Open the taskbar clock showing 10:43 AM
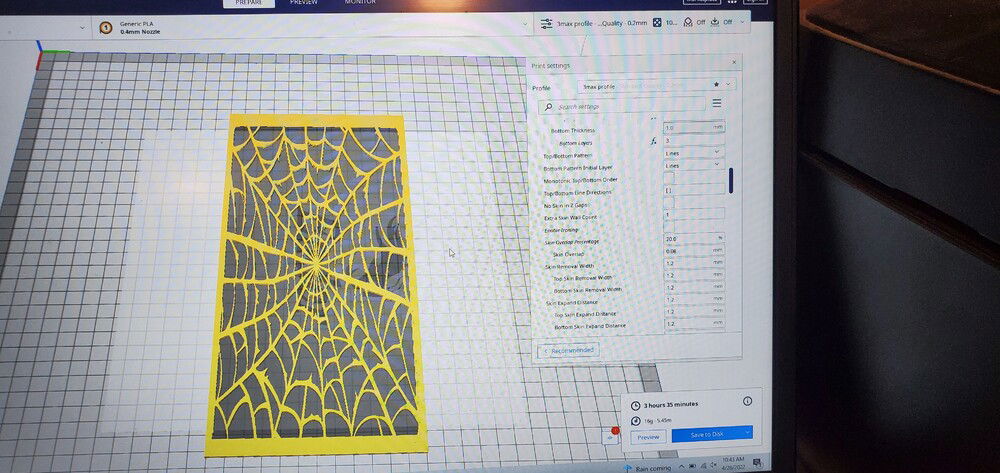The height and width of the screenshot is (473, 1000). pyautogui.click(x=733, y=462)
